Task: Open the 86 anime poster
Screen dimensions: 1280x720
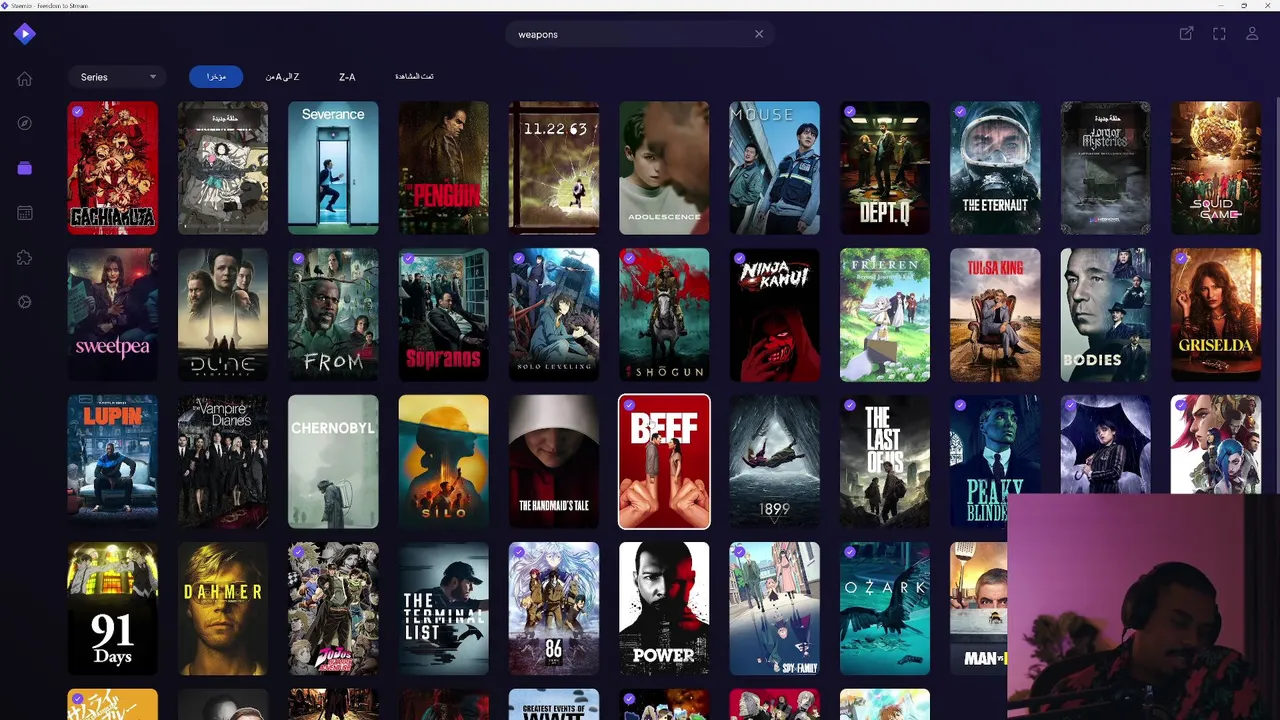Action: click(554, 609)
